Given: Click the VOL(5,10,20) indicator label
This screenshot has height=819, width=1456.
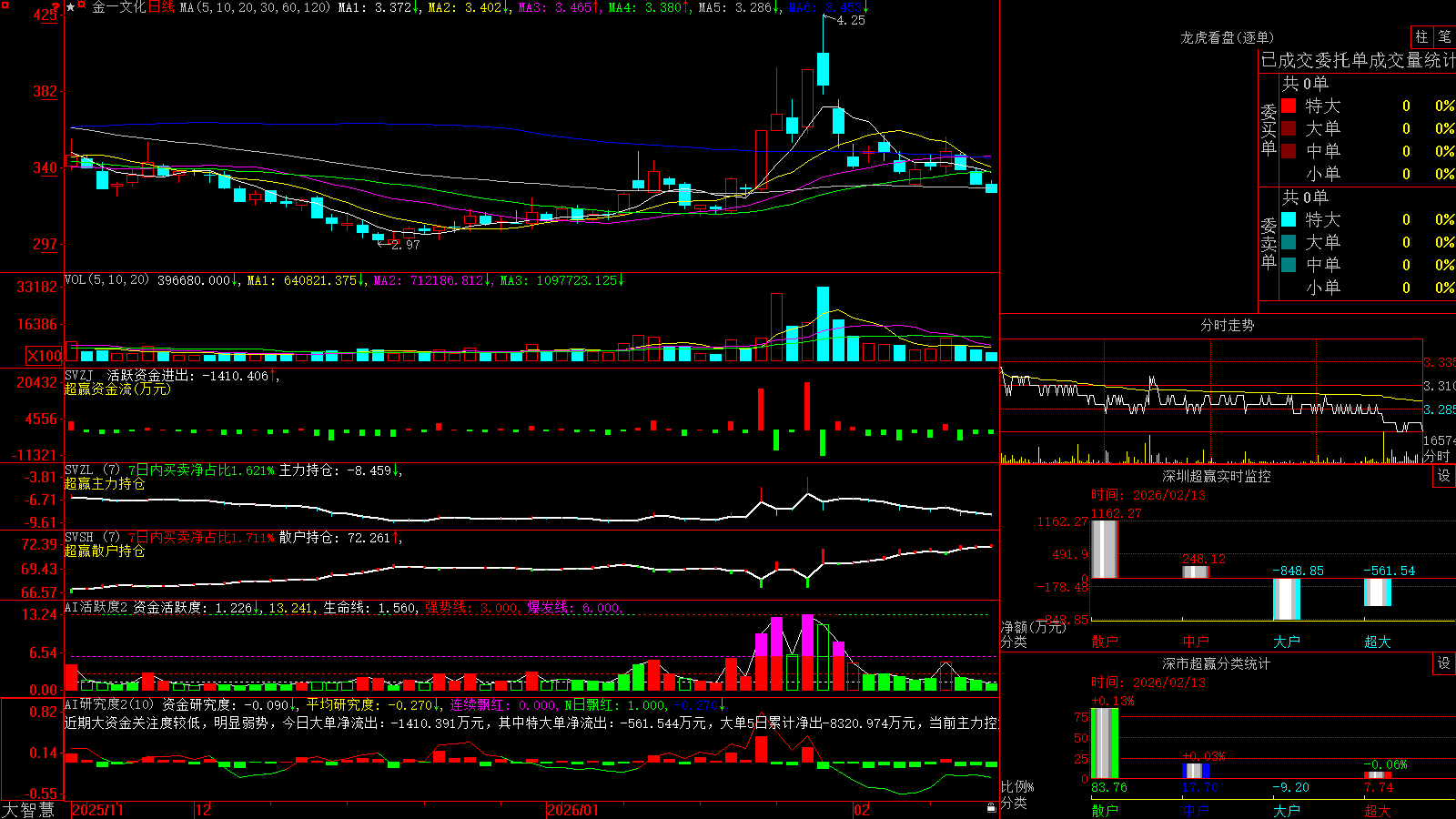Looking at the screenshot, I should [x=106, y=280].
